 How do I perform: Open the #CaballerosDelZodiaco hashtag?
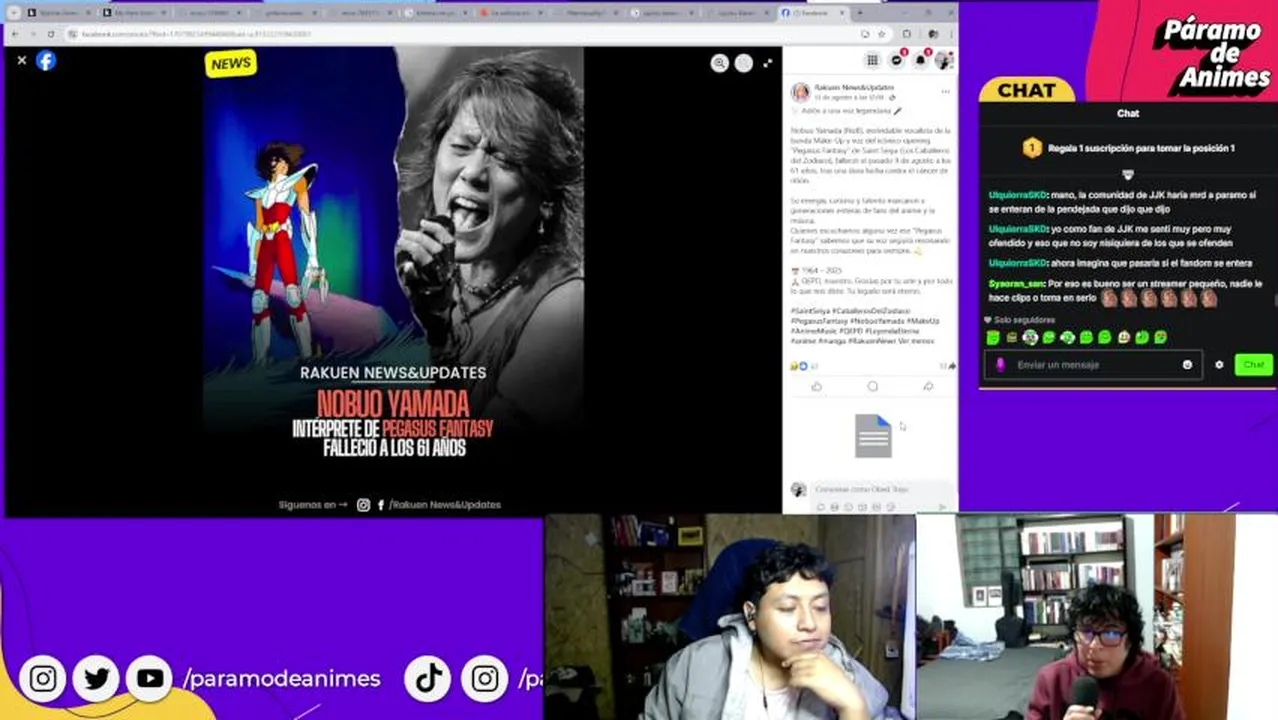(871, 311)
